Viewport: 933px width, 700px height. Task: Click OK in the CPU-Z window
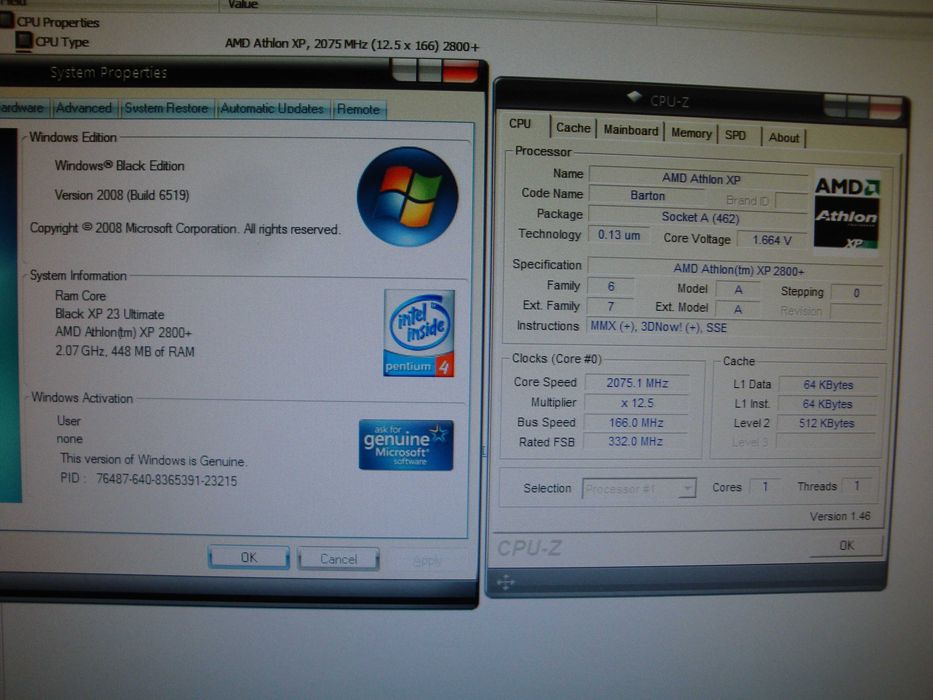(846, 546)
